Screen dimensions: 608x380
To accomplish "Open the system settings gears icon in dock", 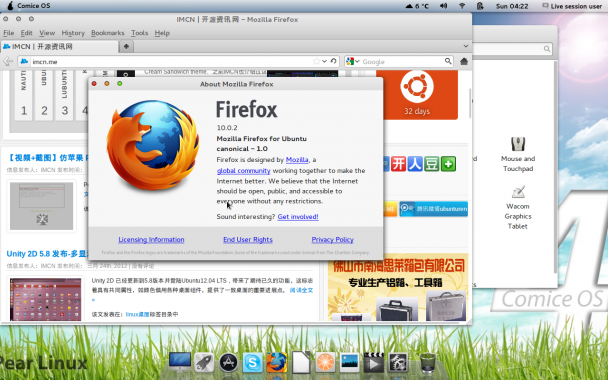I will coord(398,363).
